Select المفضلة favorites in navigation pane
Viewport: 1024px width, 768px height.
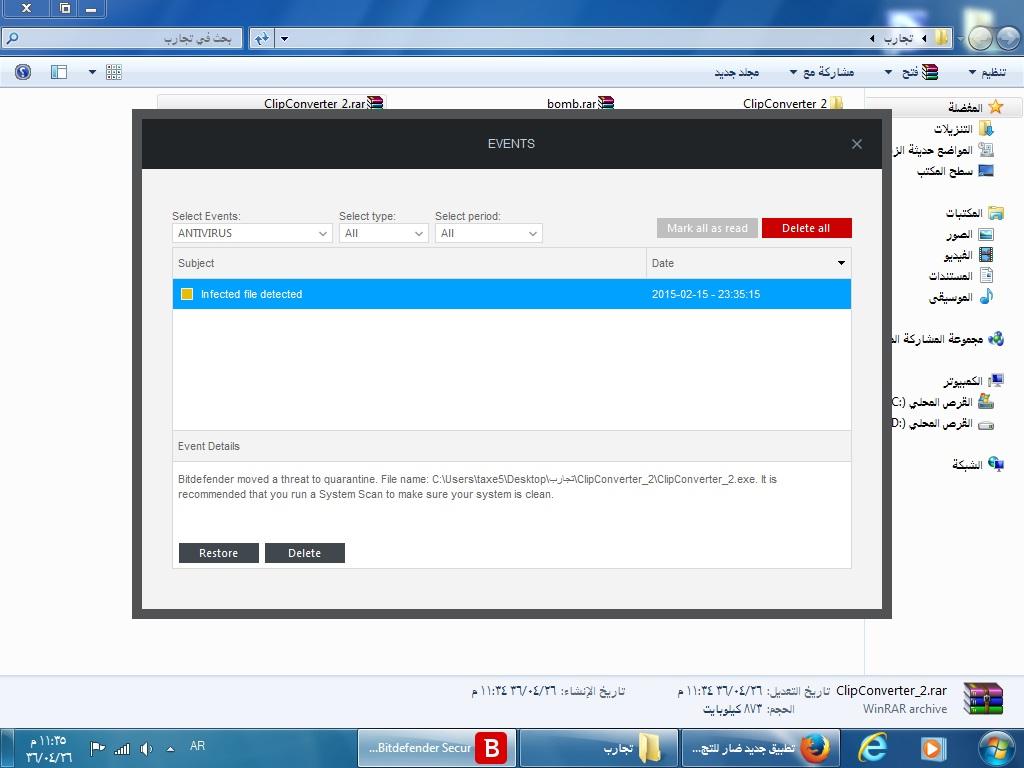click(975, 106)
